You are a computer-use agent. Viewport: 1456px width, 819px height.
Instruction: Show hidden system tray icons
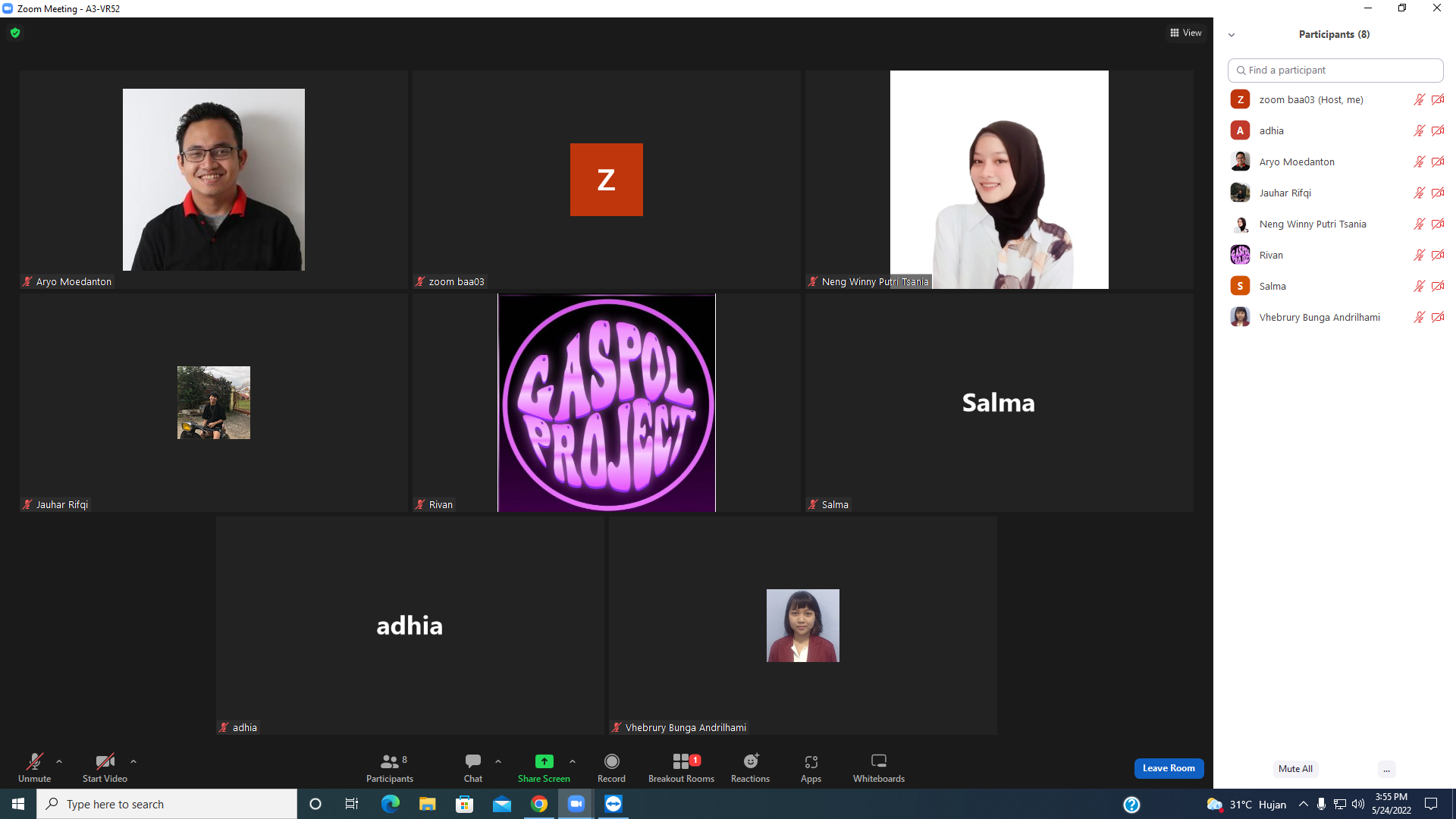tap(1303, 804)
